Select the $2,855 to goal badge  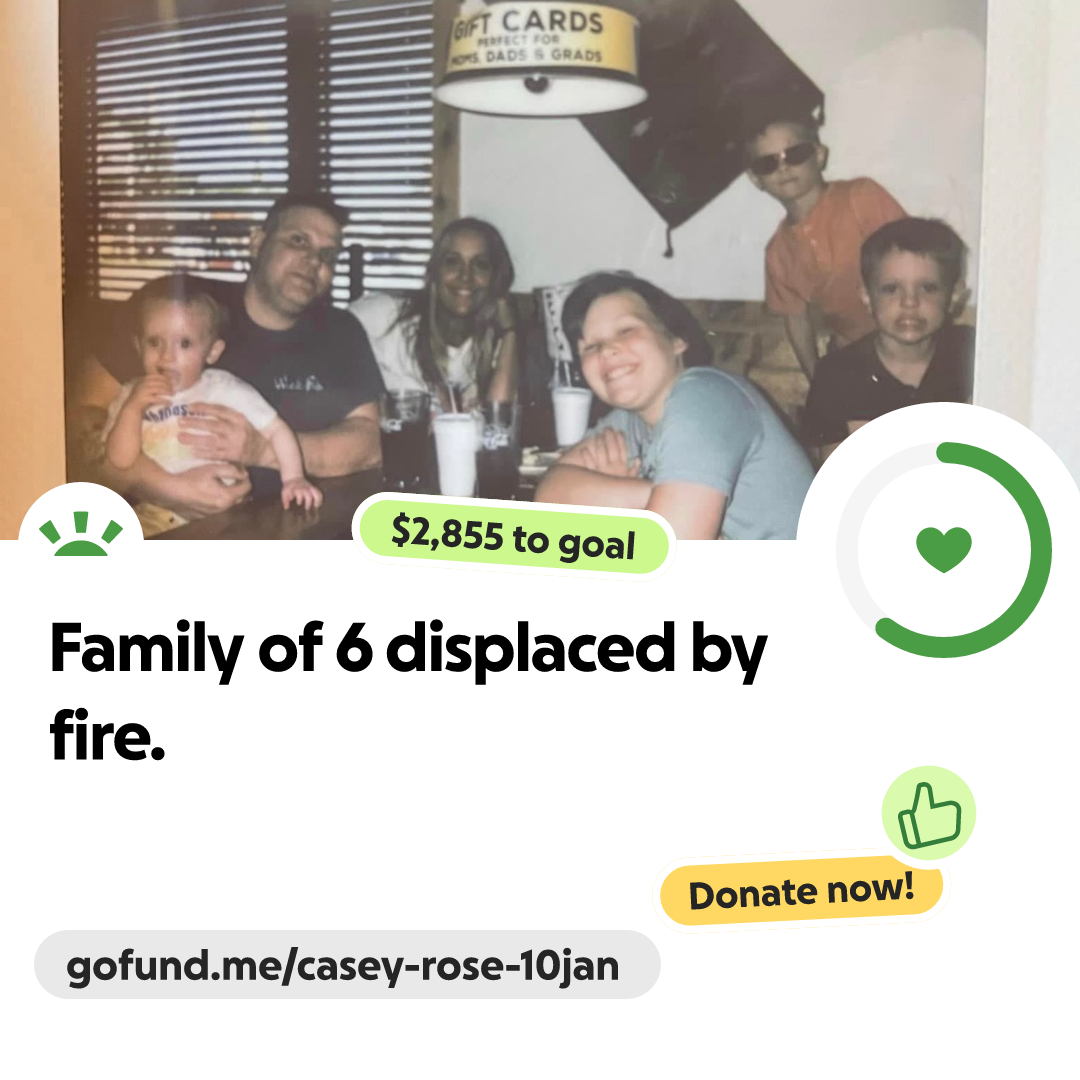coord(513,537)
